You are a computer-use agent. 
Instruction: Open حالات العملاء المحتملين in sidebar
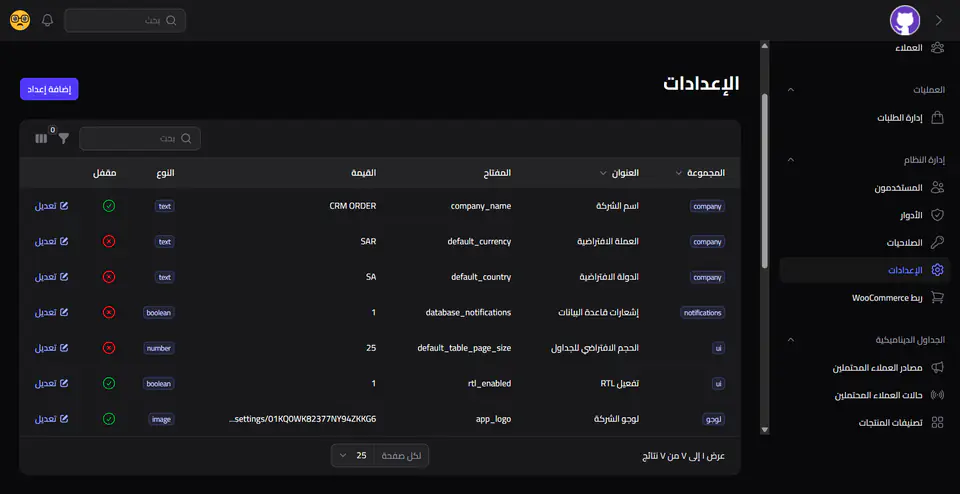click(x=879, y=395)
